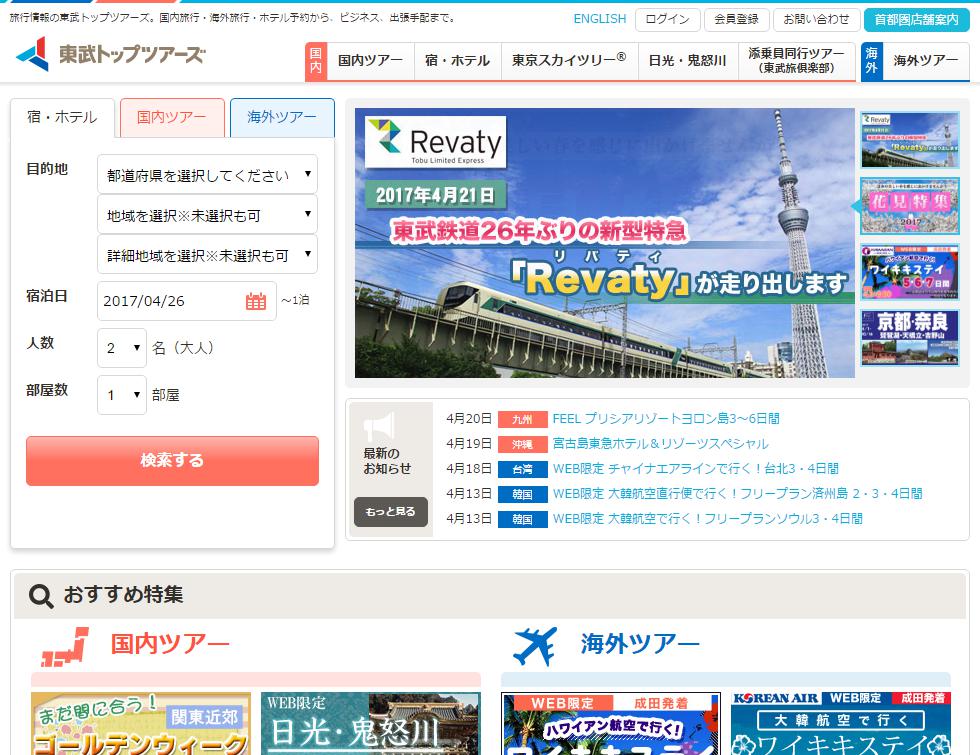Screen dimensions: 980x755
Task: Select the Revaty slide thumbnail
Action: [909, 140]
